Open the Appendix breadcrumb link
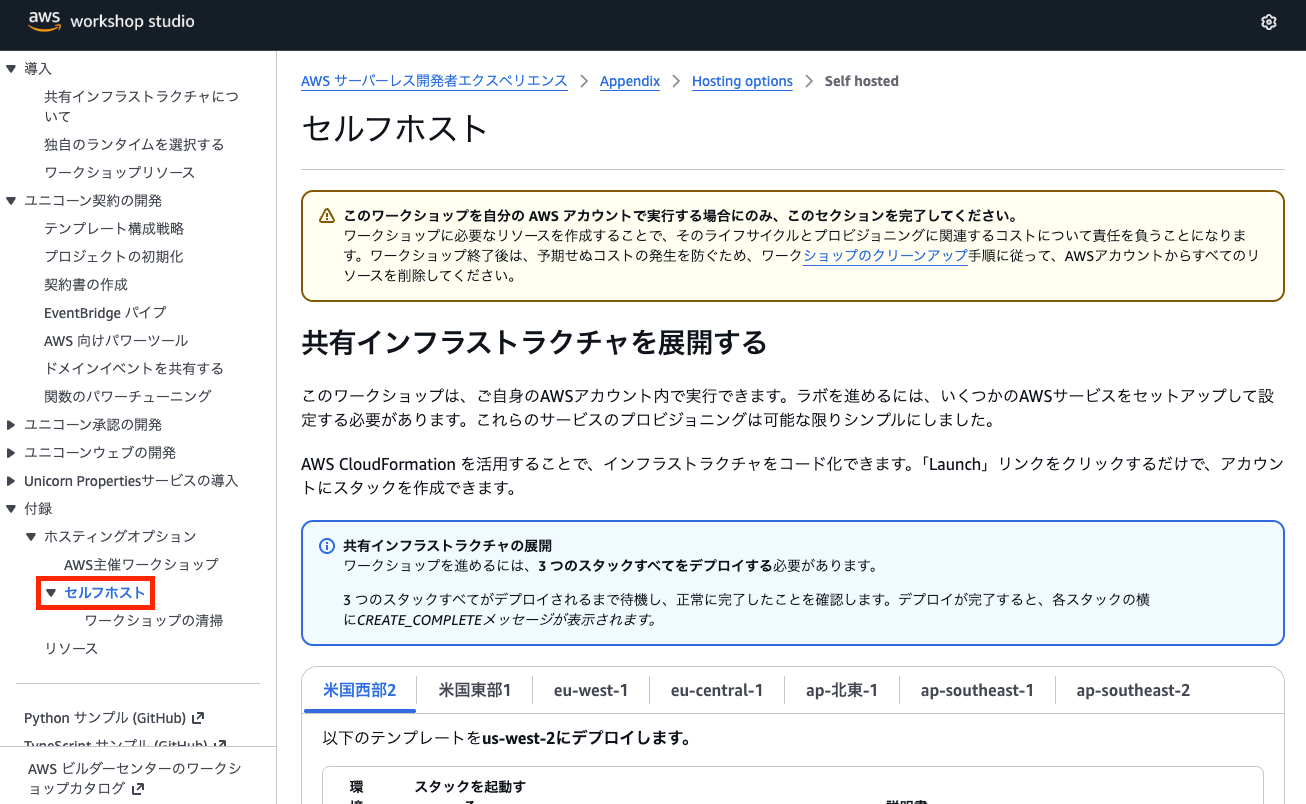1306x804 pixels. point(630,81)
